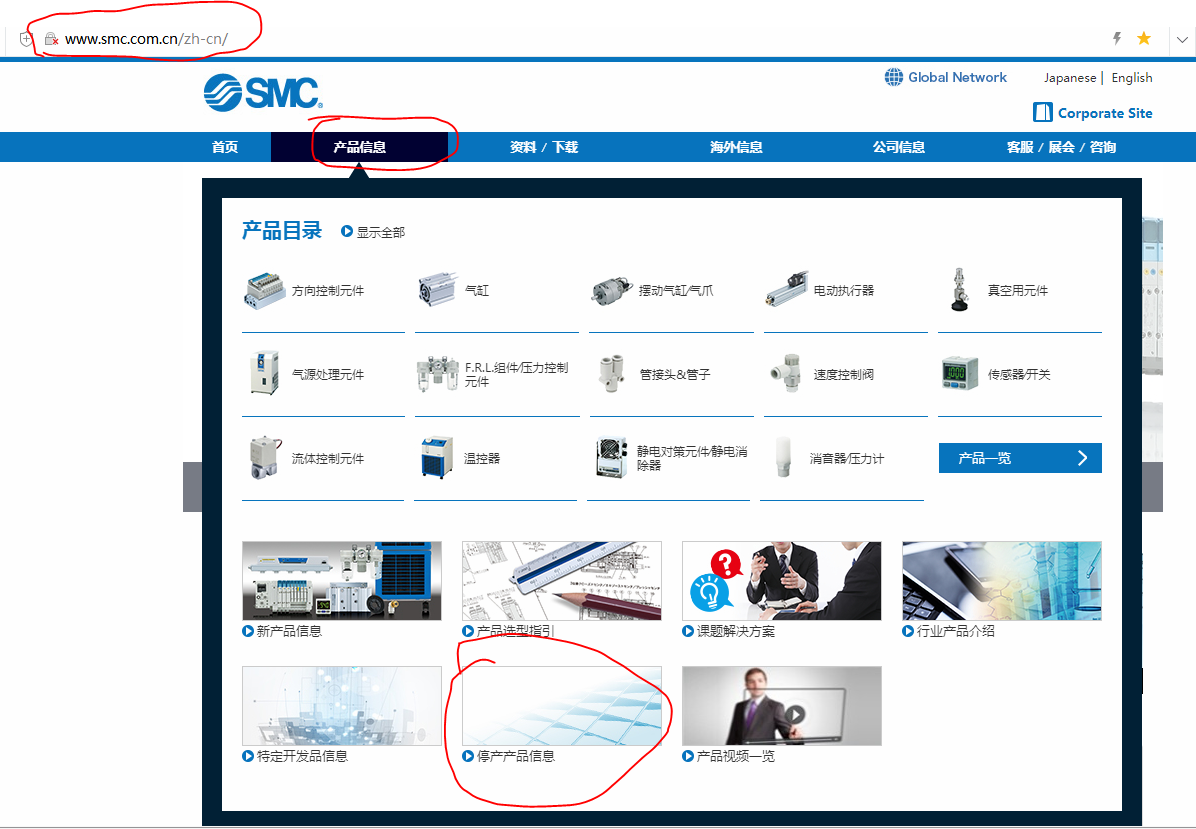Open the 方向控制元件 category icon
This screenshot has height=829, width=1196.
264,289
